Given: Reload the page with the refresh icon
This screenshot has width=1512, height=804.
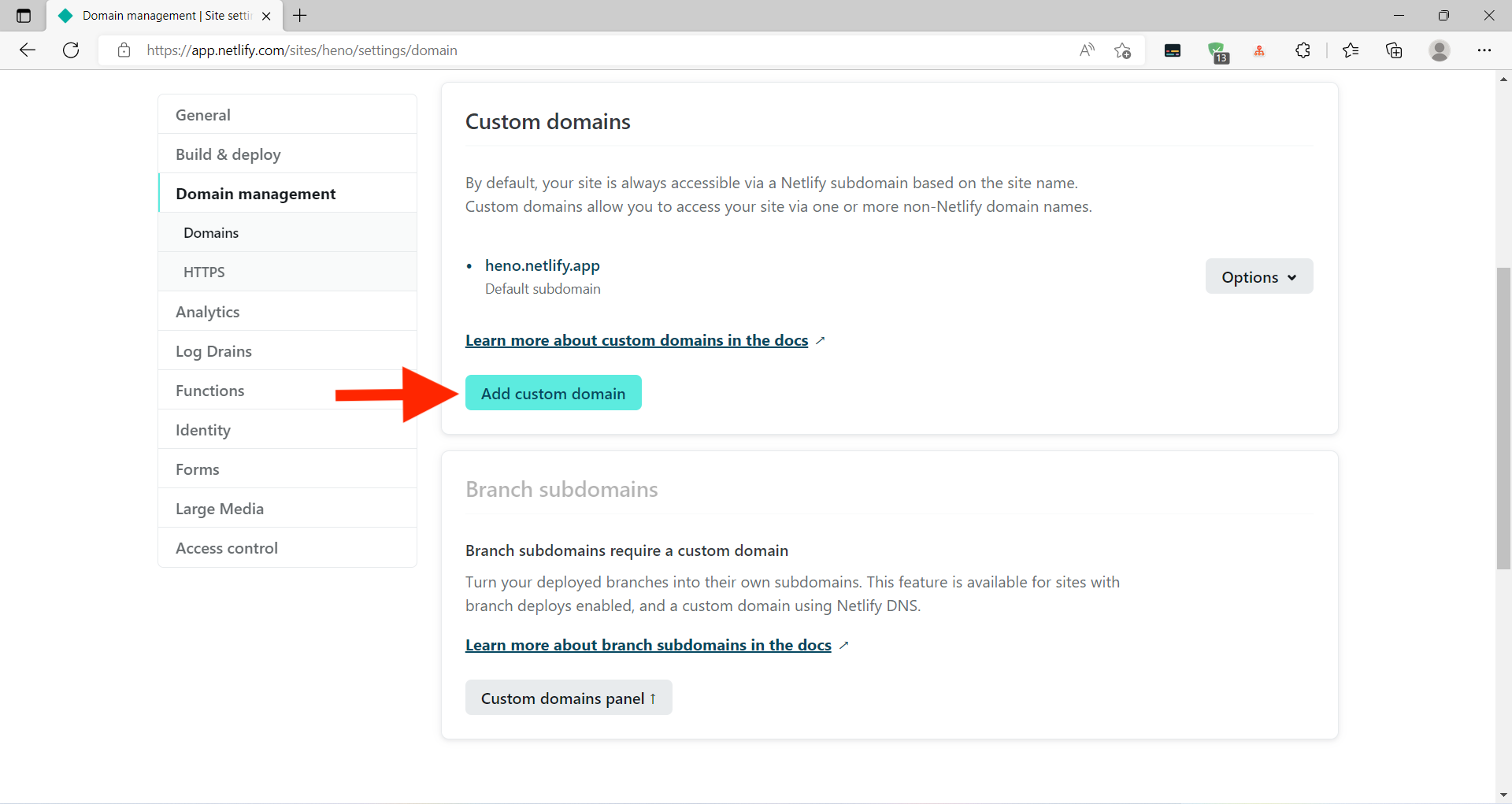Looking at the screenshot, I should (x=71, y=50).
